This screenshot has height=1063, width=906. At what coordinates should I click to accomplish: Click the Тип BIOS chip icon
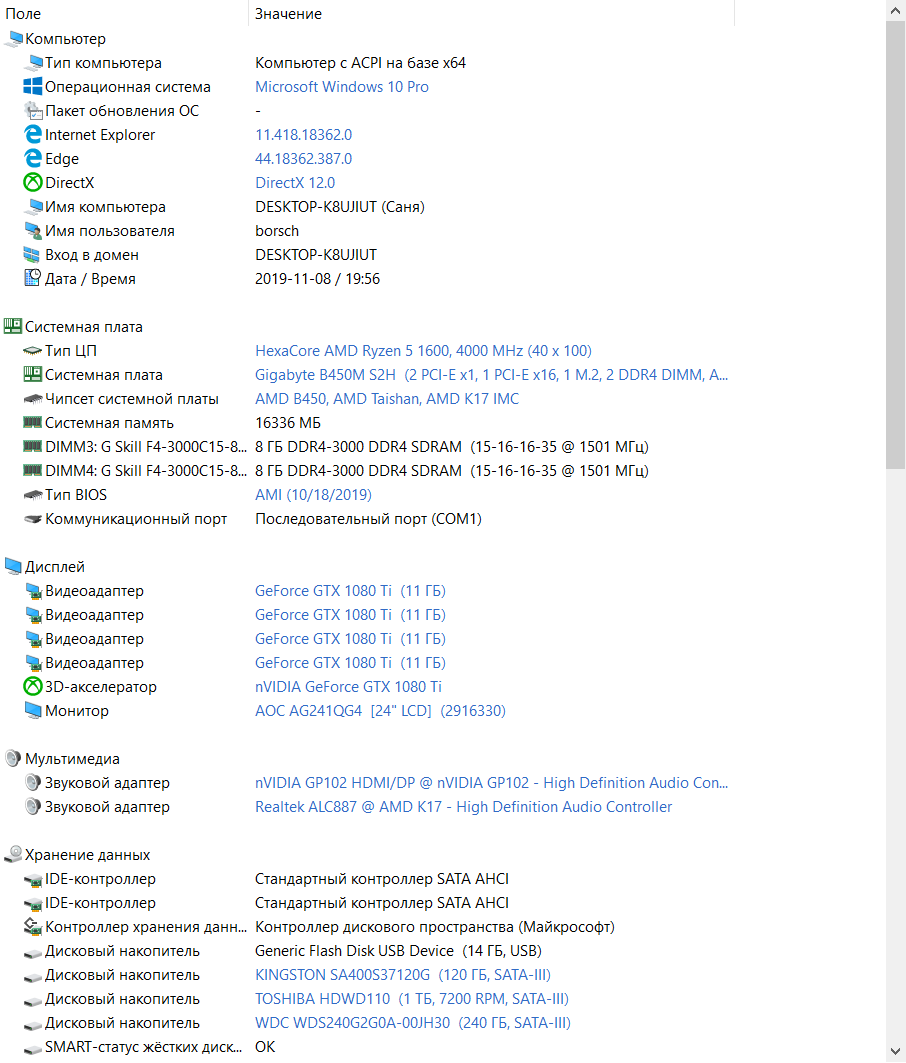coord(33,495)
